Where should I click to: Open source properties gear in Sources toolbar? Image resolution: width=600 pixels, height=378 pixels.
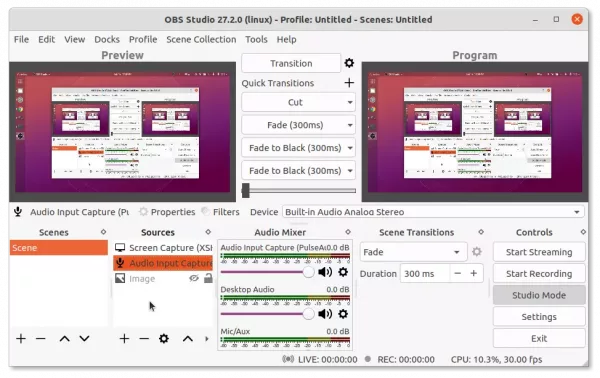164,339
